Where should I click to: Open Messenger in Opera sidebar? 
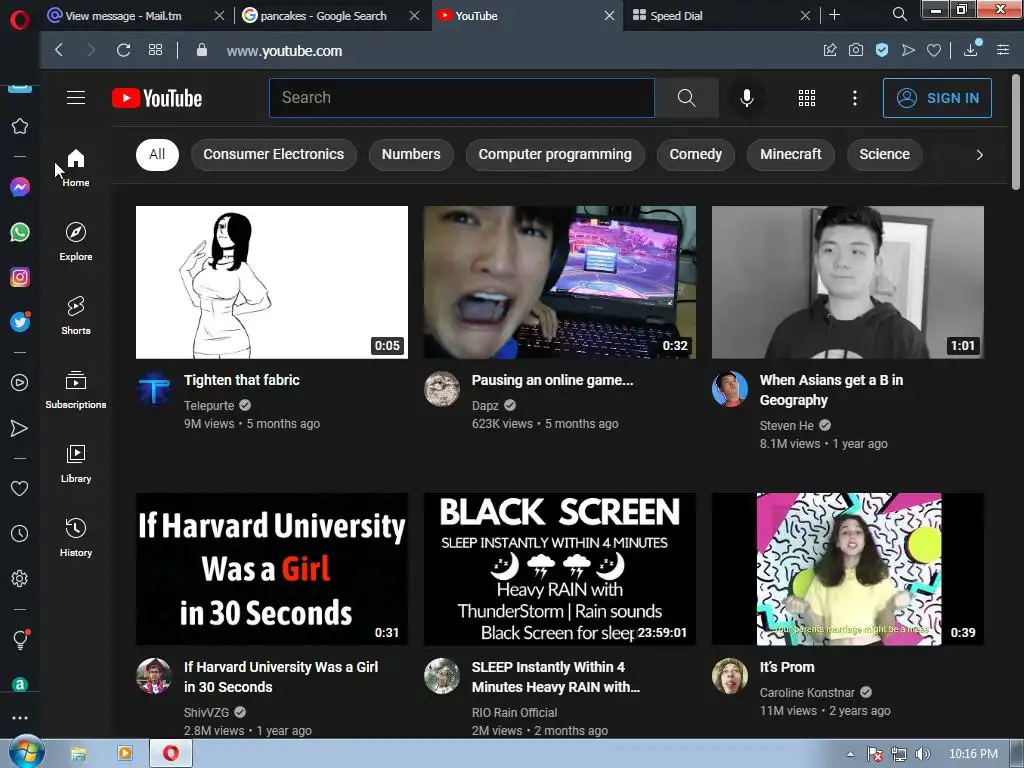point(20,187)
